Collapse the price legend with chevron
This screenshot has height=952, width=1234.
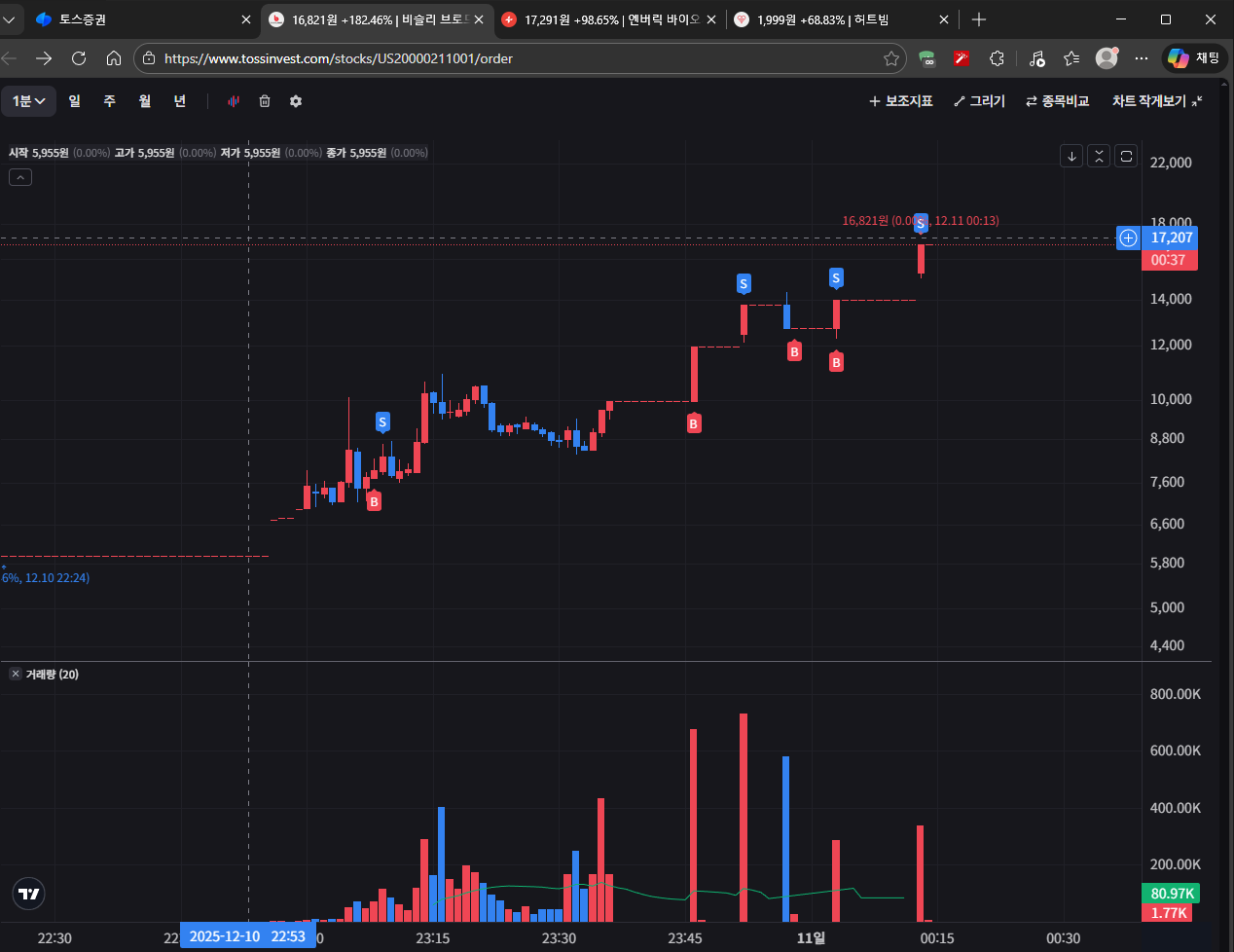click(20, 177)
